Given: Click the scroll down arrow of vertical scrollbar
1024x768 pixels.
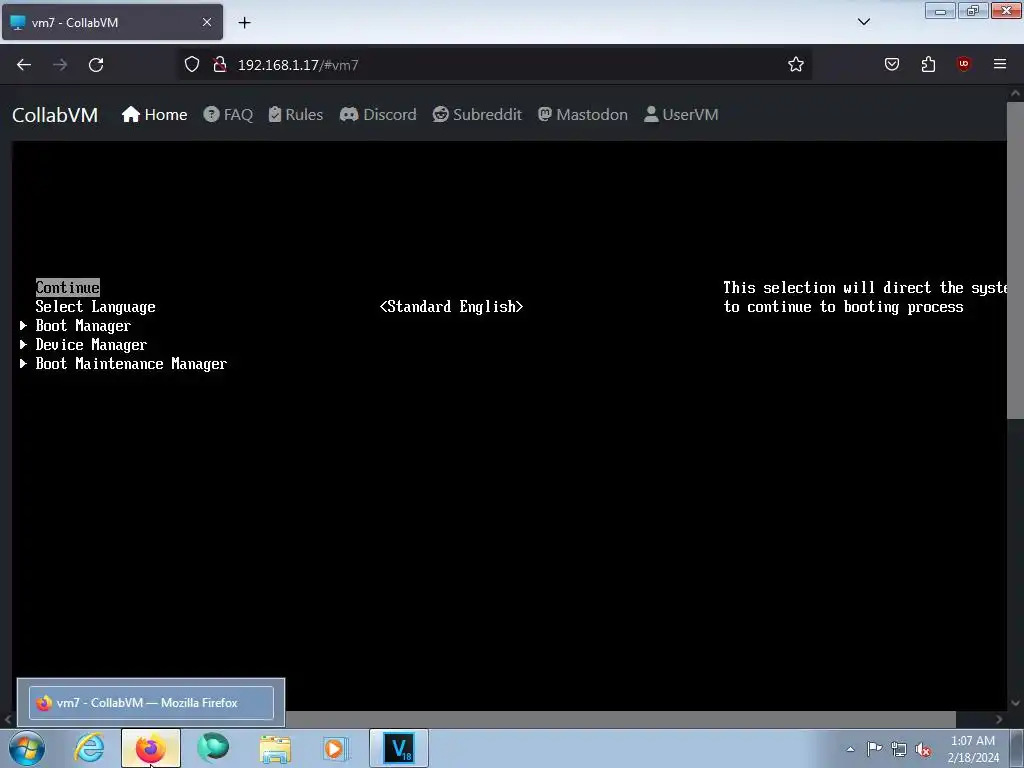Looking at the screenshot, I should (x=1015, y=703).
